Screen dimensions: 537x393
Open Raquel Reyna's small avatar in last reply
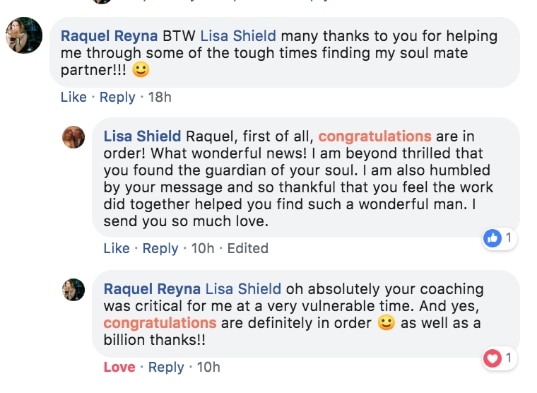73,290
